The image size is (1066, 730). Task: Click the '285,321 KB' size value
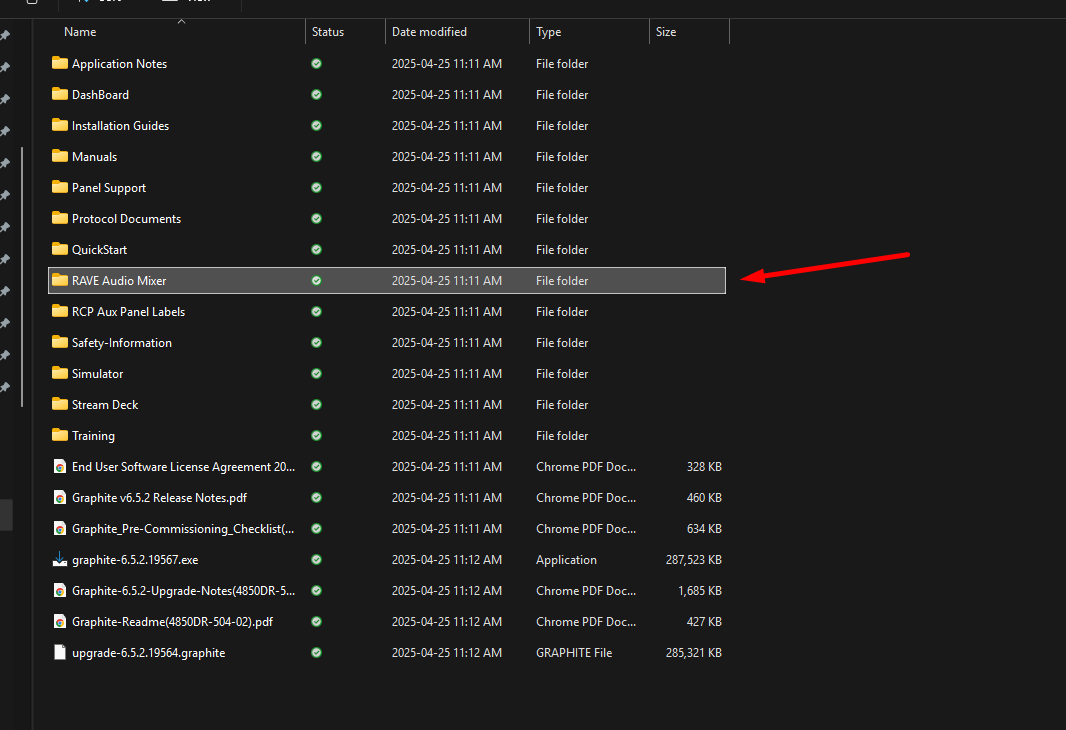coord(693,653)
